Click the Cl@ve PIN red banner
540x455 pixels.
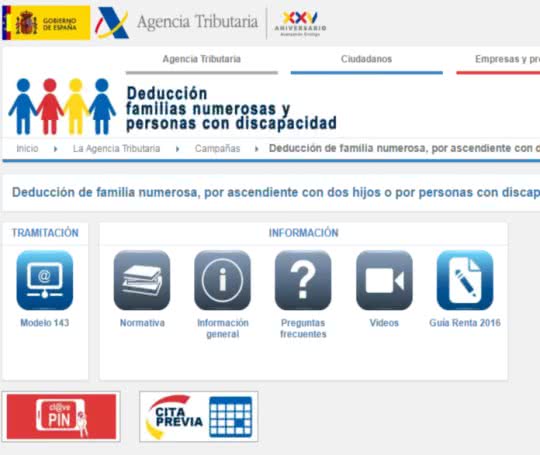click(61, 417)
